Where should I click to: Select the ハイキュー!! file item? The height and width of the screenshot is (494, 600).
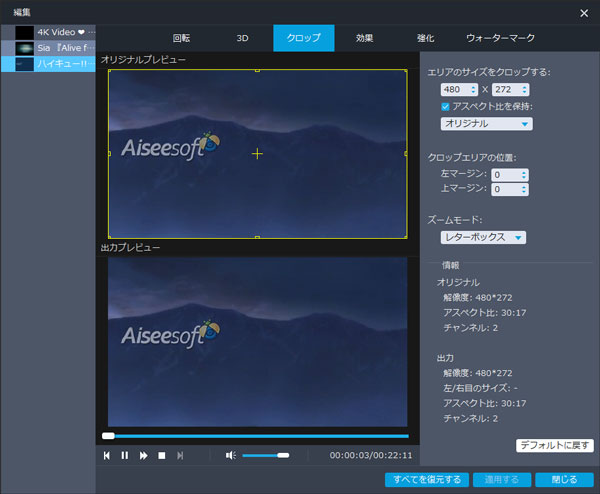point(49,64)
